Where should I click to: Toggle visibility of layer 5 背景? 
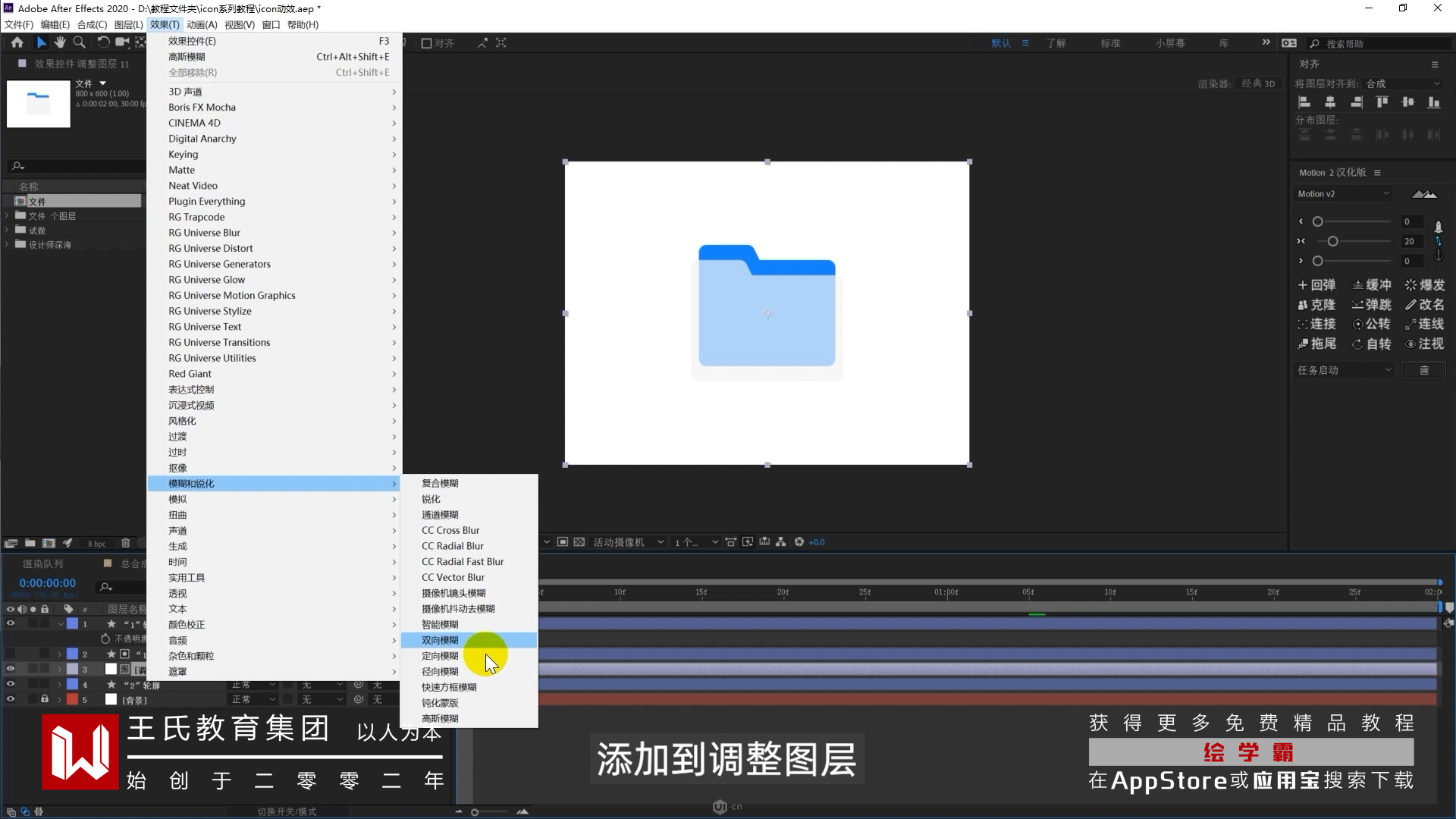tap(11, 699)
